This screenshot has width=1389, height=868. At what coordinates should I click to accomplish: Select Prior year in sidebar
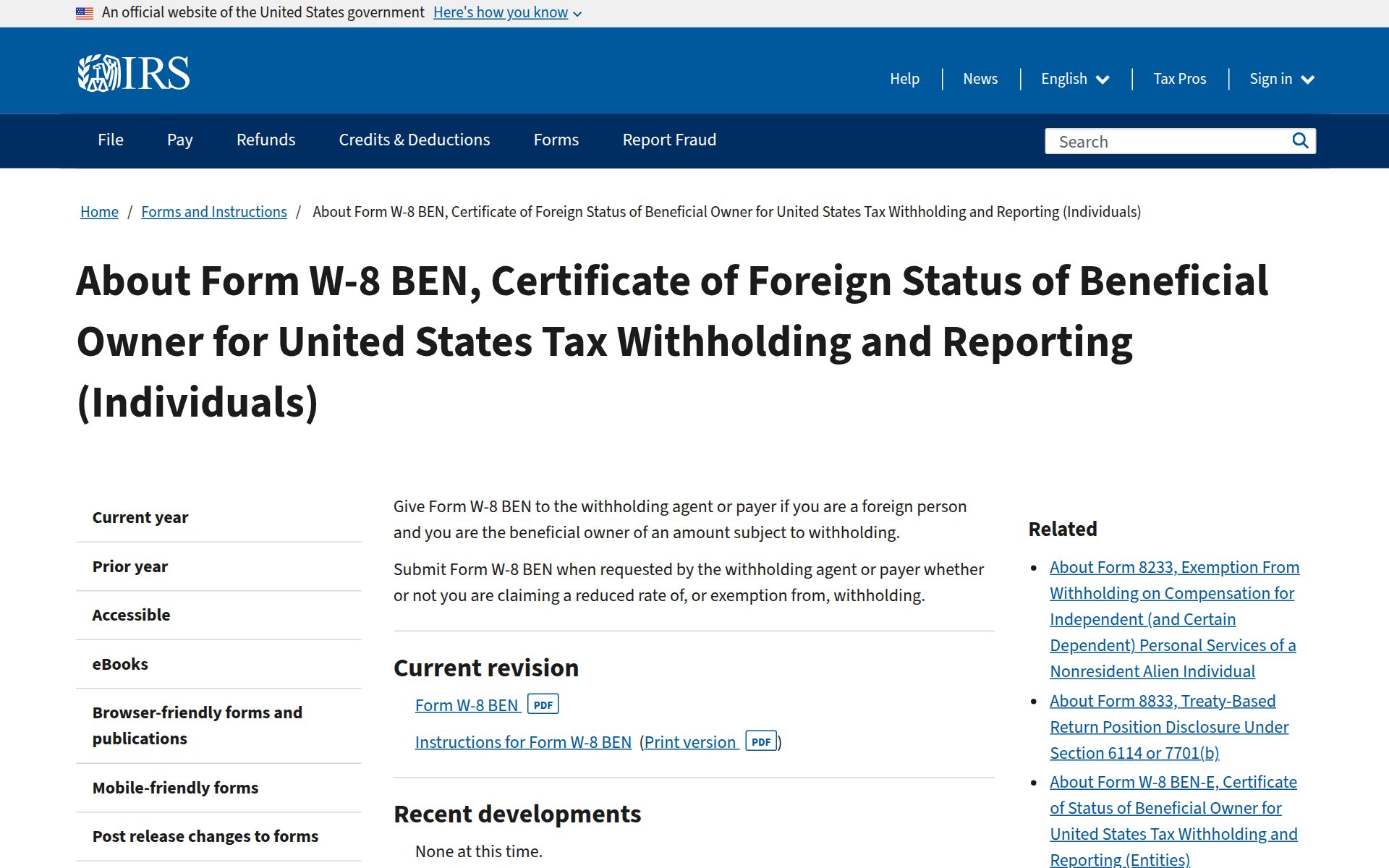point(218,567)
